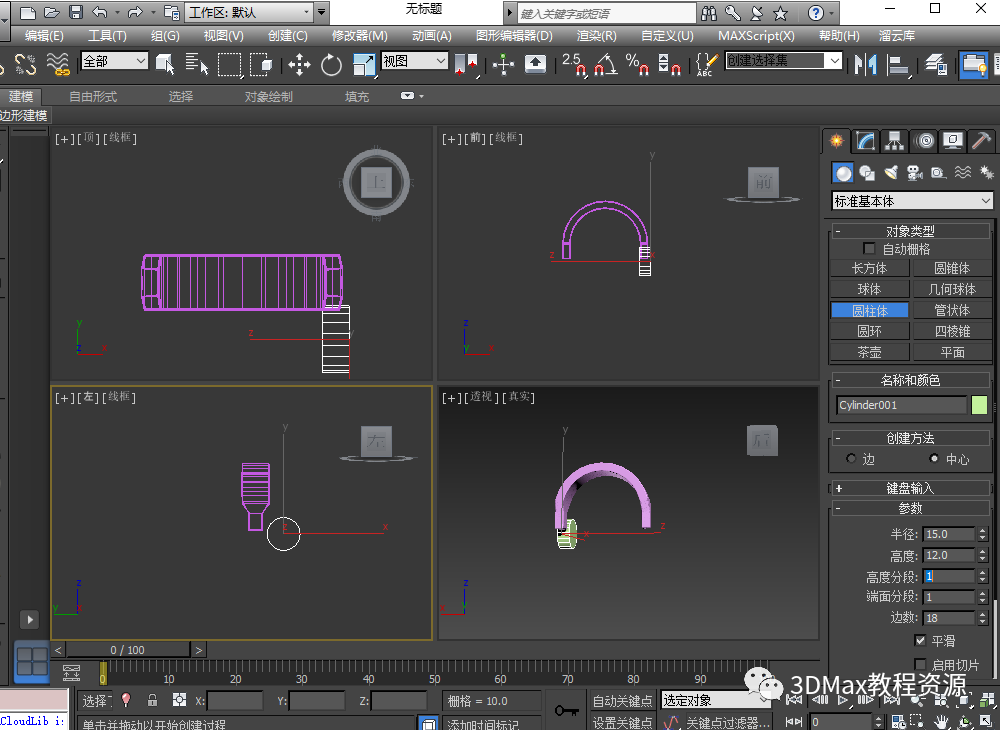Click the 茶壶 object button
1000x730 pixels.
[869, 352]
